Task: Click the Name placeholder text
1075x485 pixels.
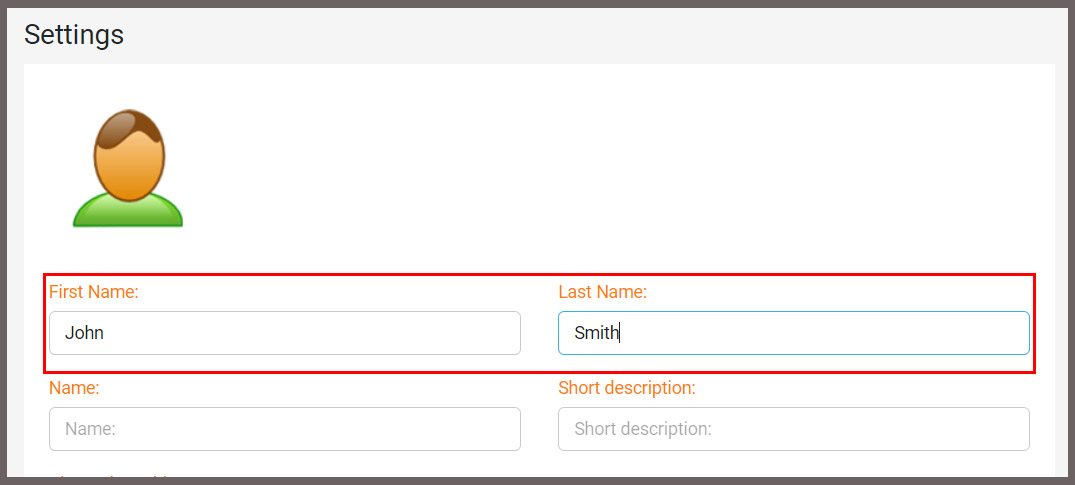Action: tap(90, 429)
